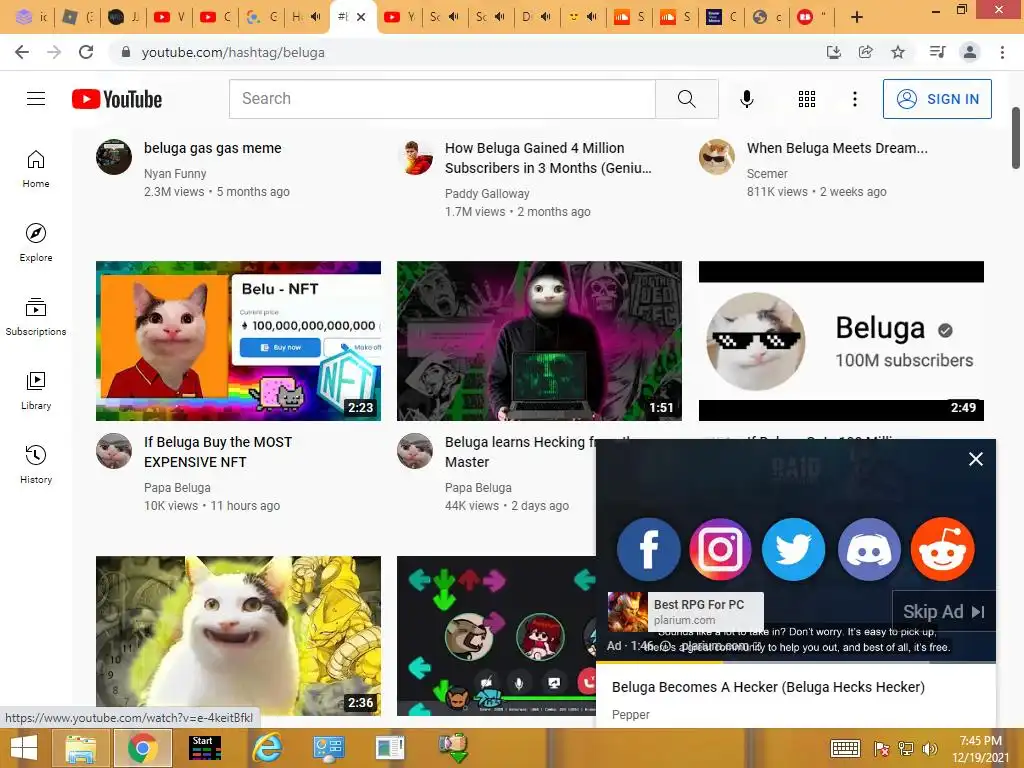Click the SIGN IN button
This screenshot has height=768, width=1024.
936,99
